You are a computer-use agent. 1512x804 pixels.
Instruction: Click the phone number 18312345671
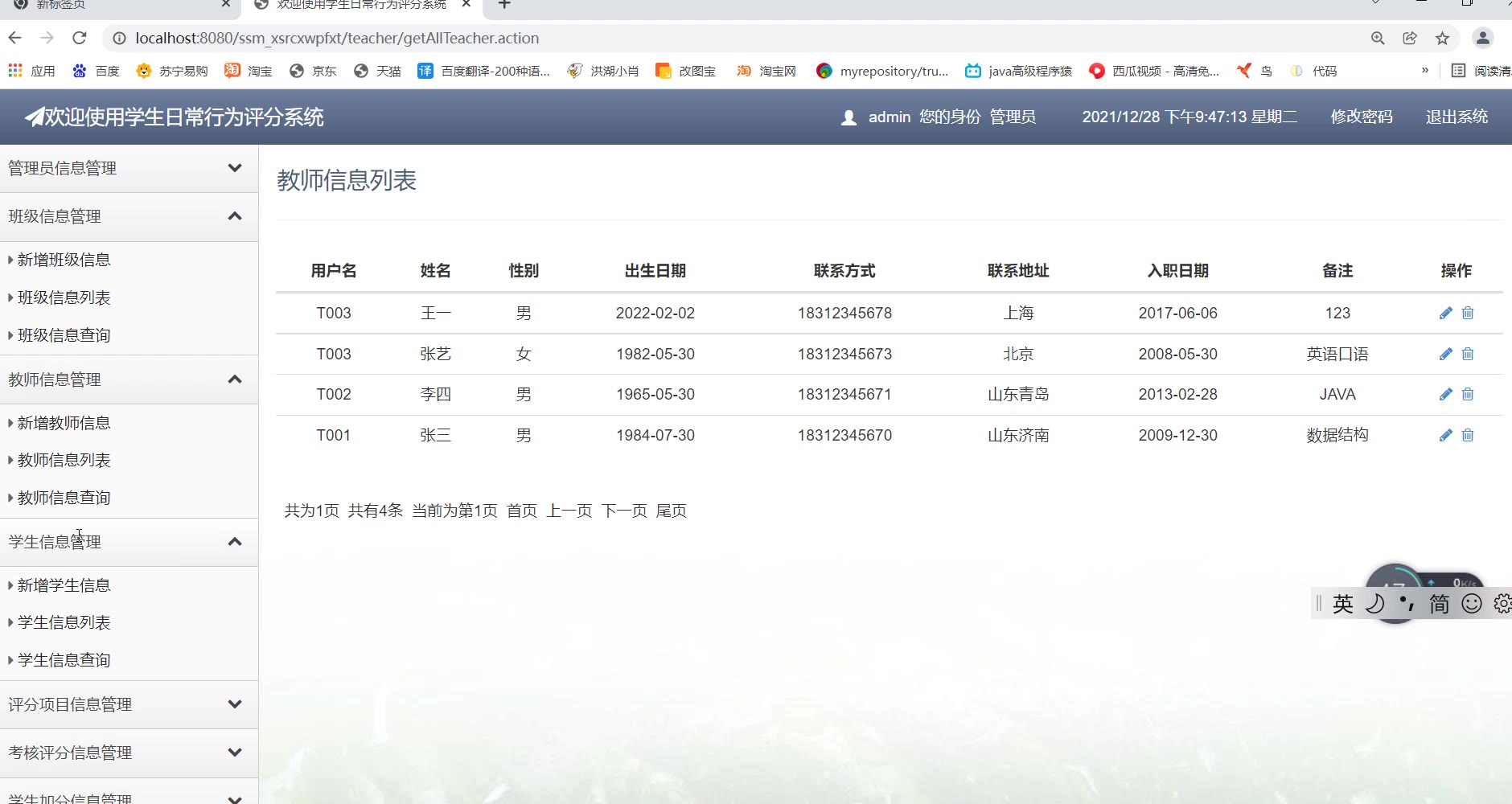(x=844, y=394)
